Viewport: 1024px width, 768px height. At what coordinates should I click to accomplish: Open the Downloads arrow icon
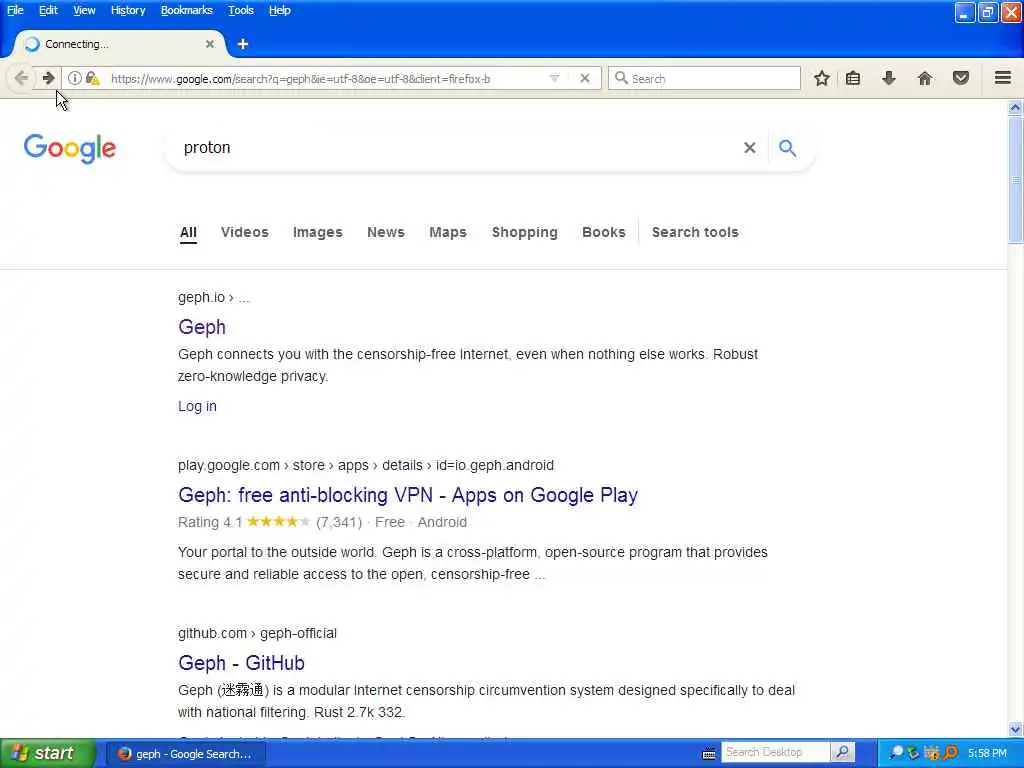[x=888, y=78]
